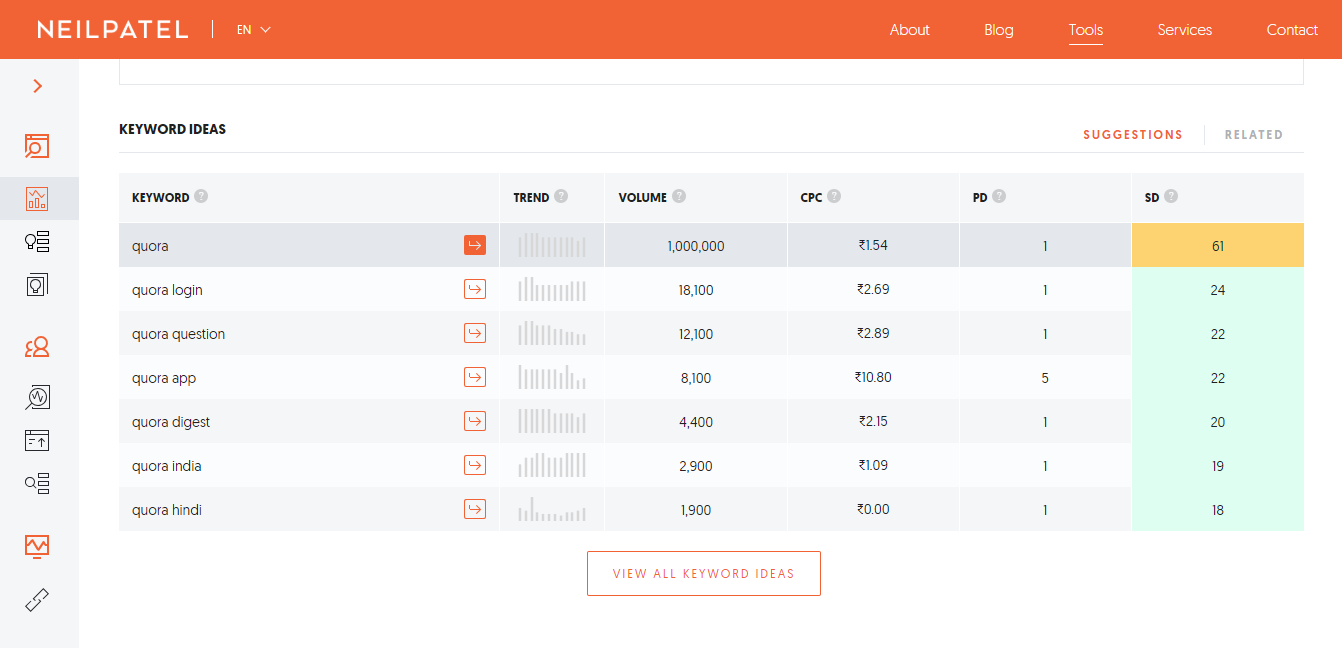Click the volume value 18,100
Screen dimensions: 1342x648
[x=696, y=290]
